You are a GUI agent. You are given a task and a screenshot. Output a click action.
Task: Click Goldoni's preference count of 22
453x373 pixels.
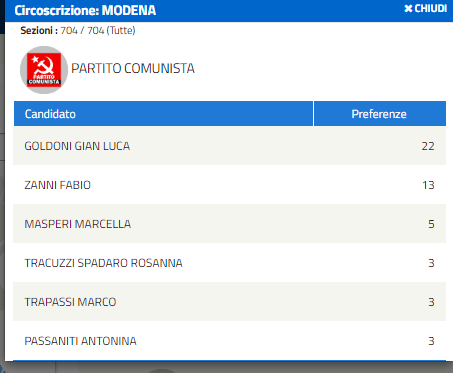428,146
